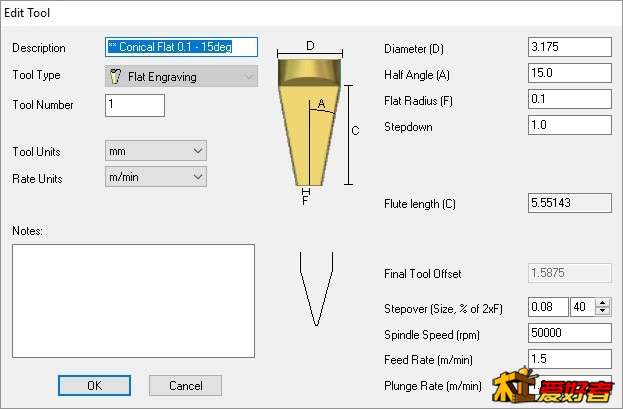Click the gold engraving tool diagram
The image size is (623, 409).
(x=310, y=122)
